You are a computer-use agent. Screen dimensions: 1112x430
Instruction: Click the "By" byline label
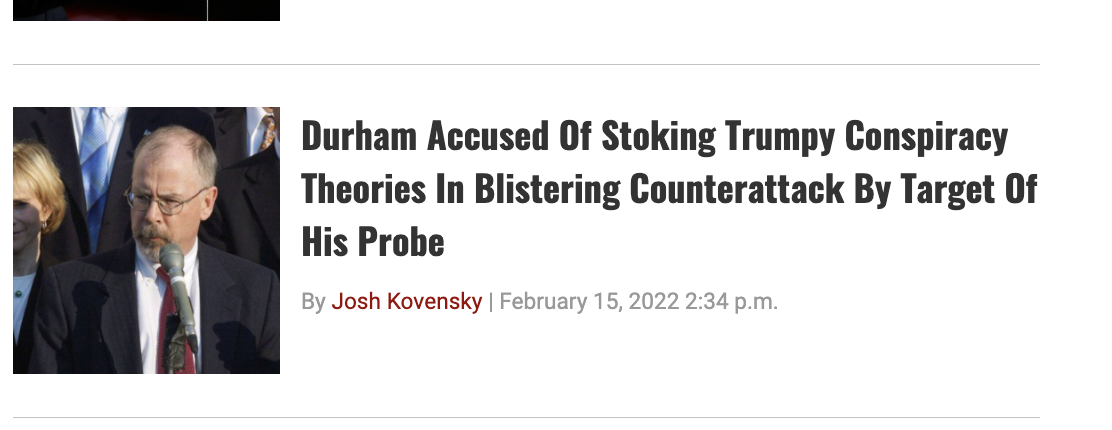coord(313,301)
